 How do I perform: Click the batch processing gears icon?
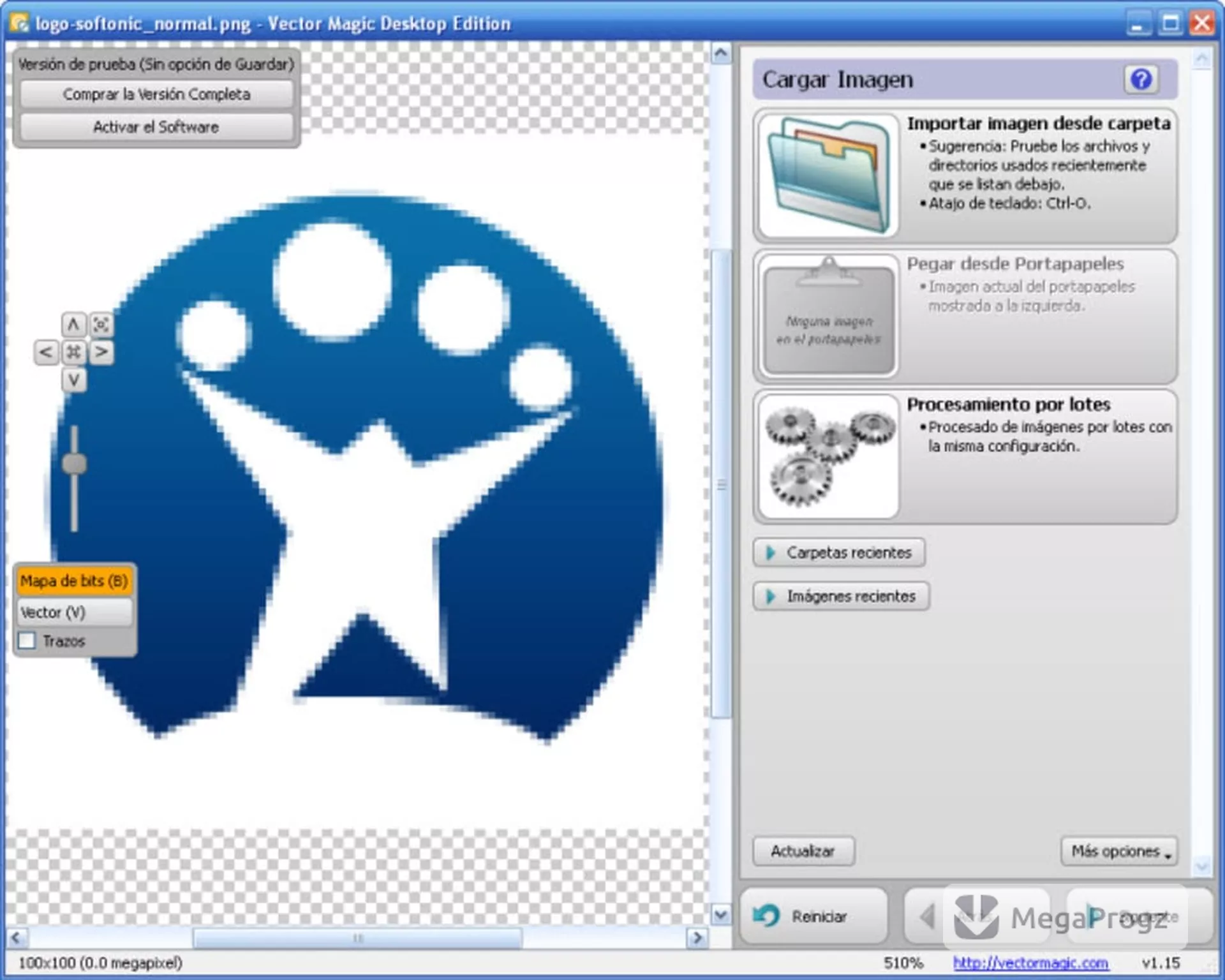[828, 456]
